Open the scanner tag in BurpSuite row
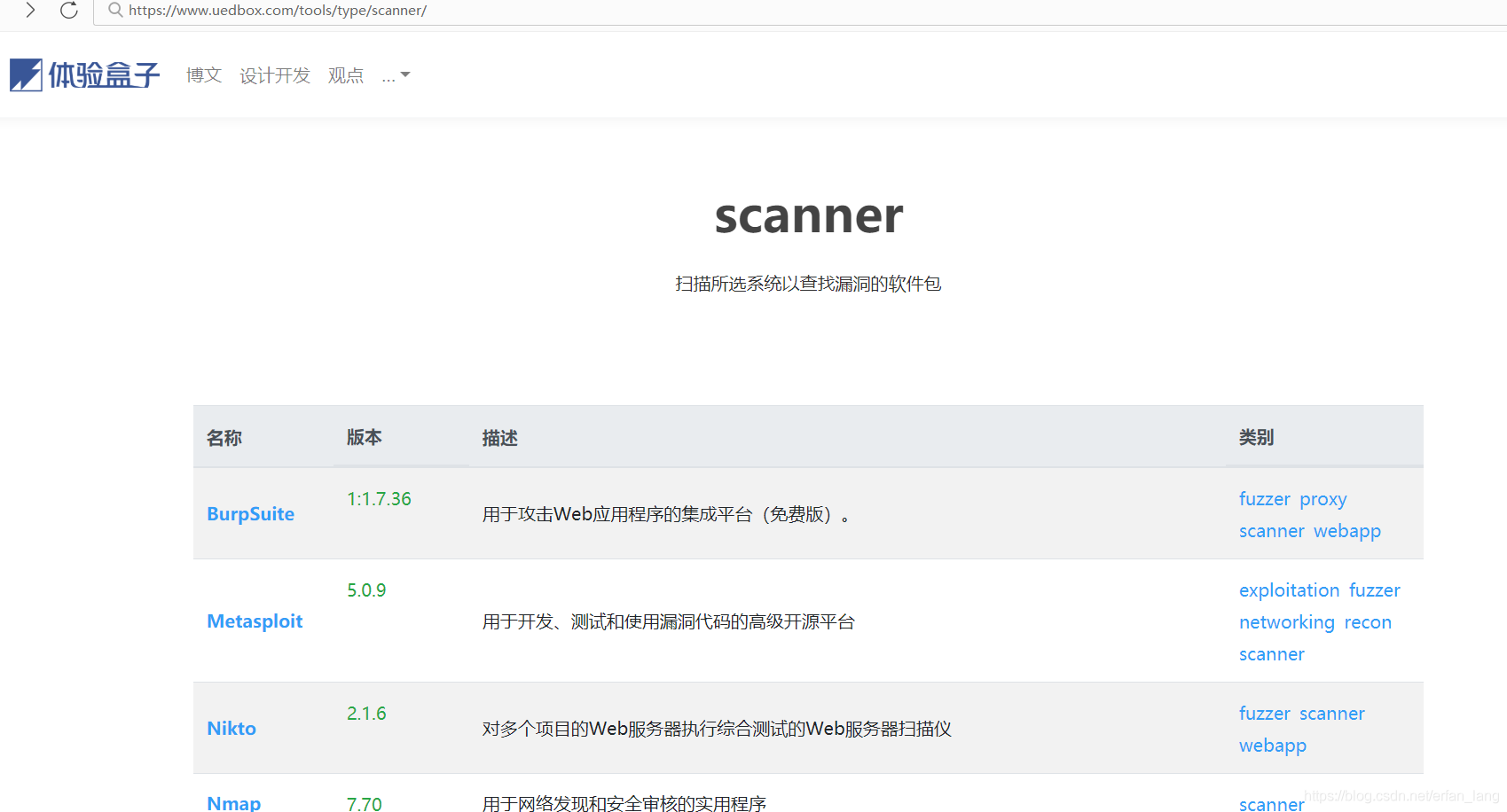This screenshot has height=812, width=1507. [x=1272, y=531]
